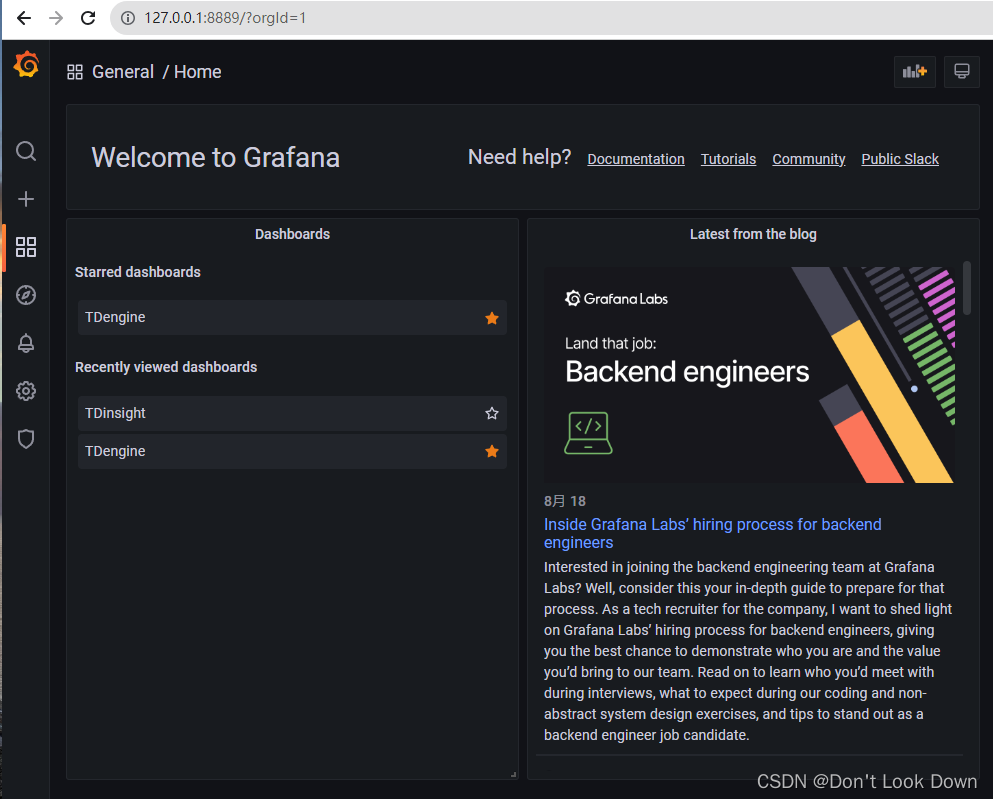
Task: Click the General folder breadcrumb
Action: tap(123, 72)
